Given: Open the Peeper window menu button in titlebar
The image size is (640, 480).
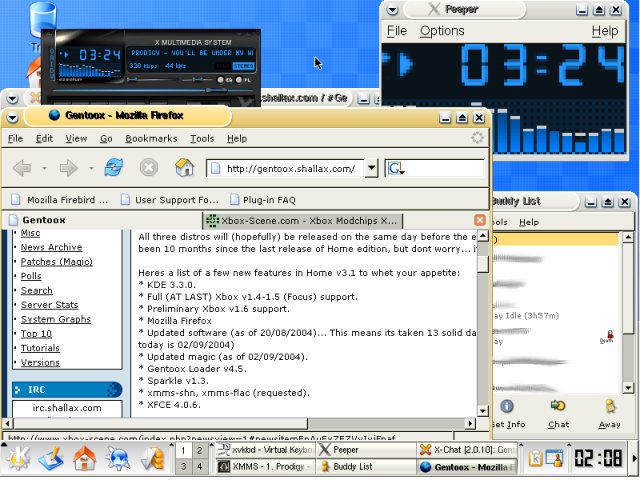Looking at the screenshot, I should (x=392, y=10).
